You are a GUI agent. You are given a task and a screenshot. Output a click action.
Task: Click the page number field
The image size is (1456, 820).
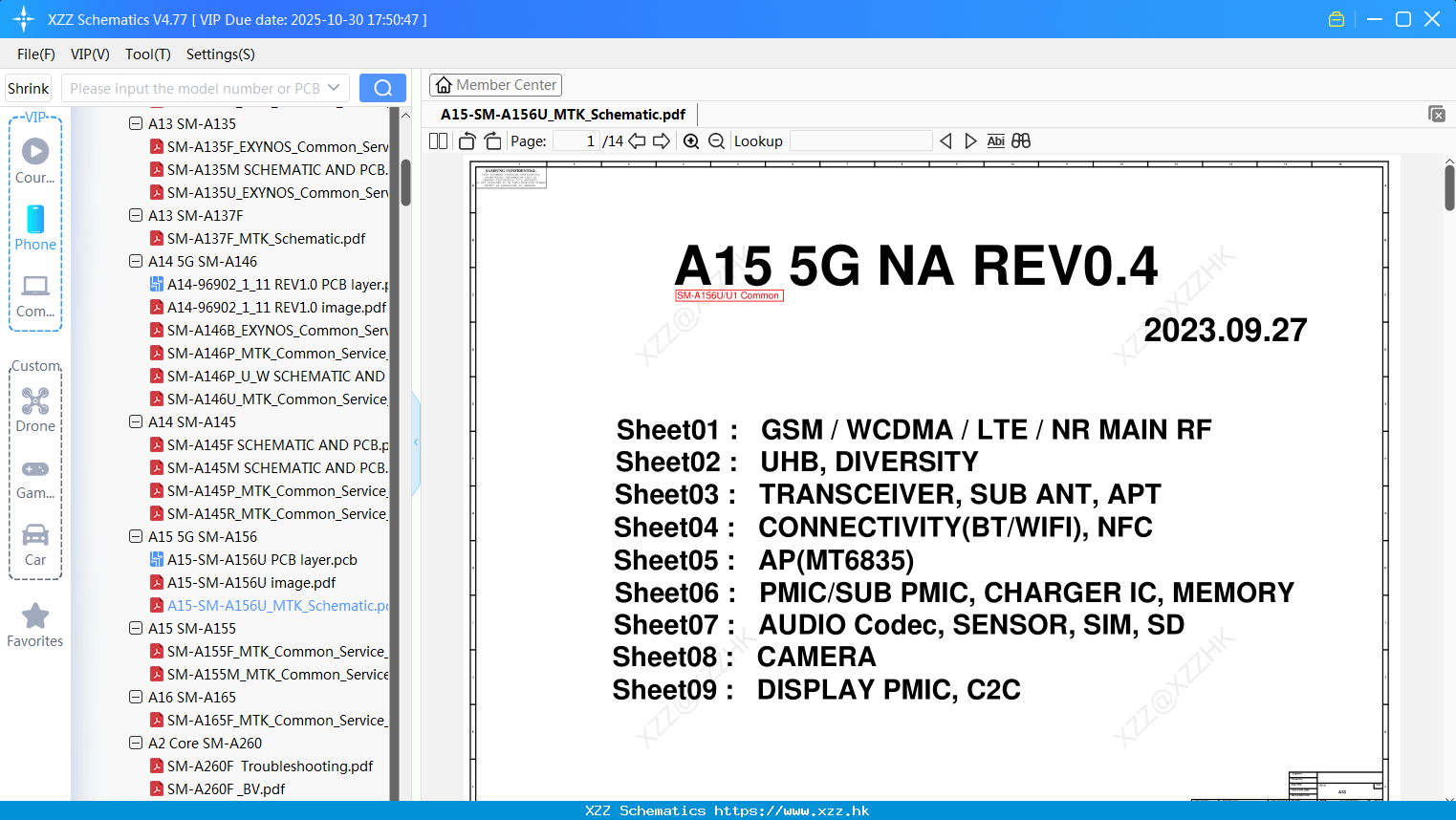click(576, 141)
